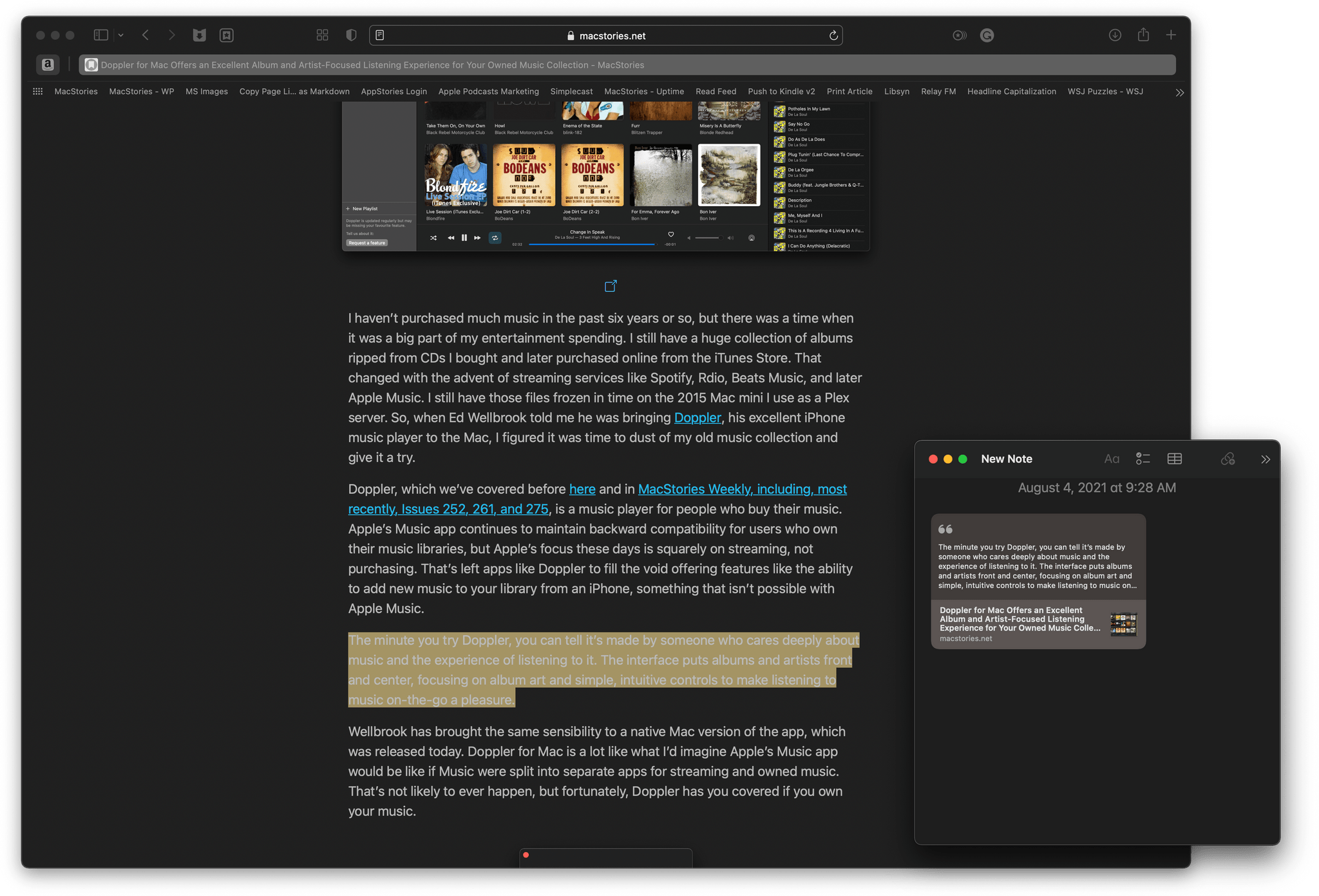This screenshot has width=1319, height=896.
Task: Run Copy Page Link as Markdown bookmarklet
Action: pos(294,91)
